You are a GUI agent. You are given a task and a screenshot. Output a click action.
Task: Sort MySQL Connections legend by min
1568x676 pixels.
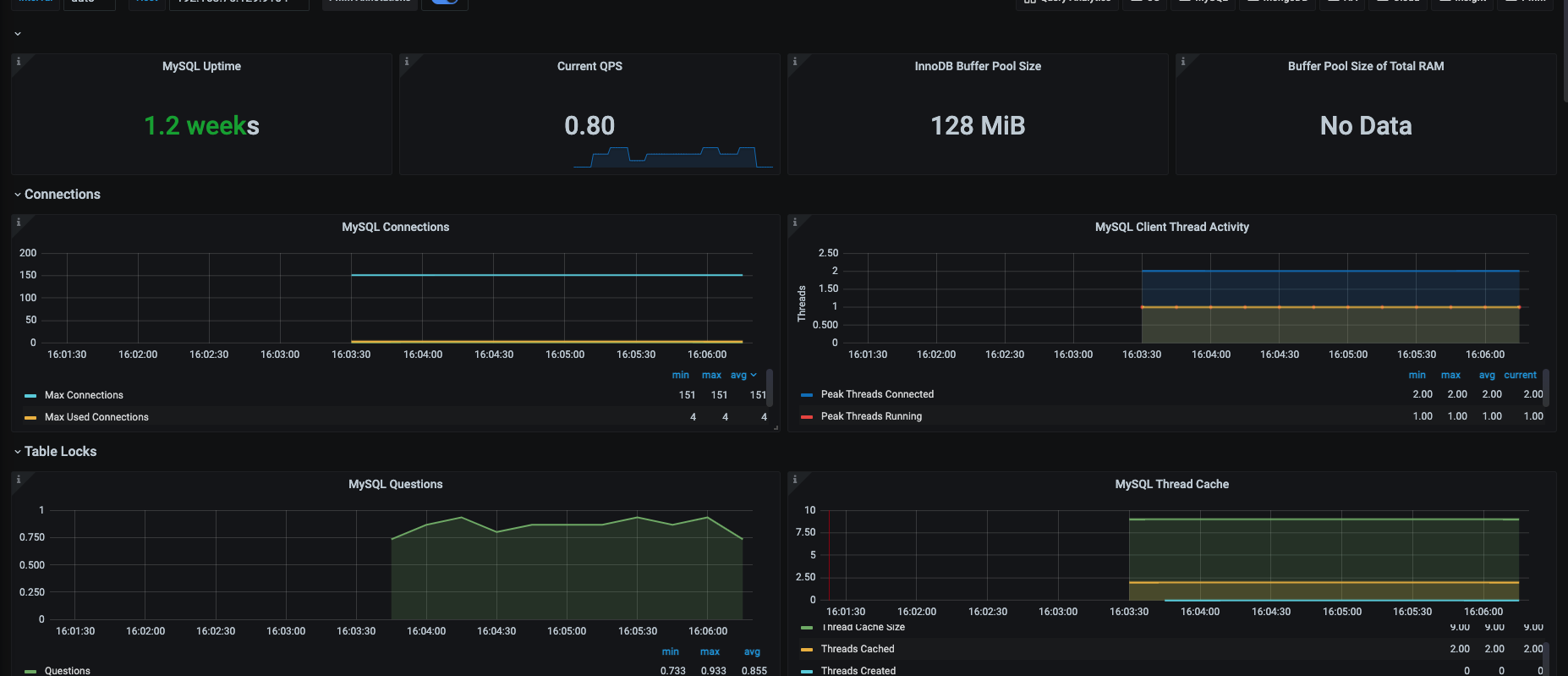(x=681, y=375)
